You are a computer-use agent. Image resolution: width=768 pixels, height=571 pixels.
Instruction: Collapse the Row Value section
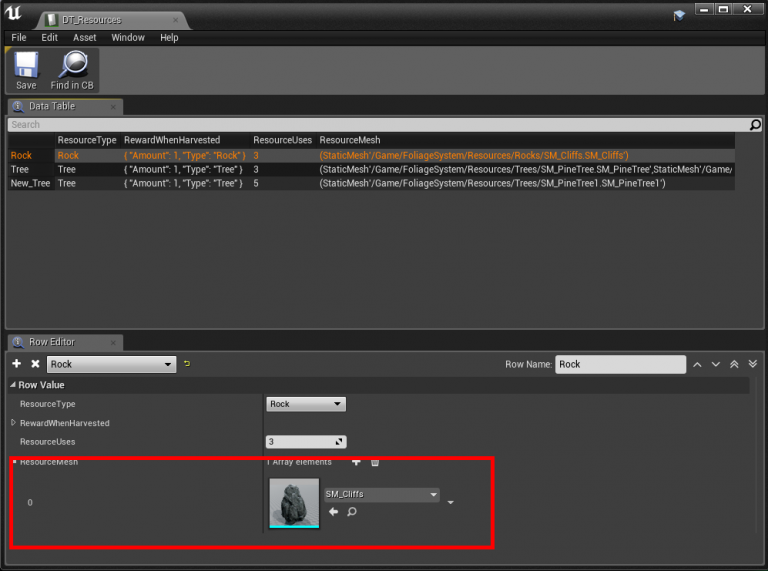point(13,385)
